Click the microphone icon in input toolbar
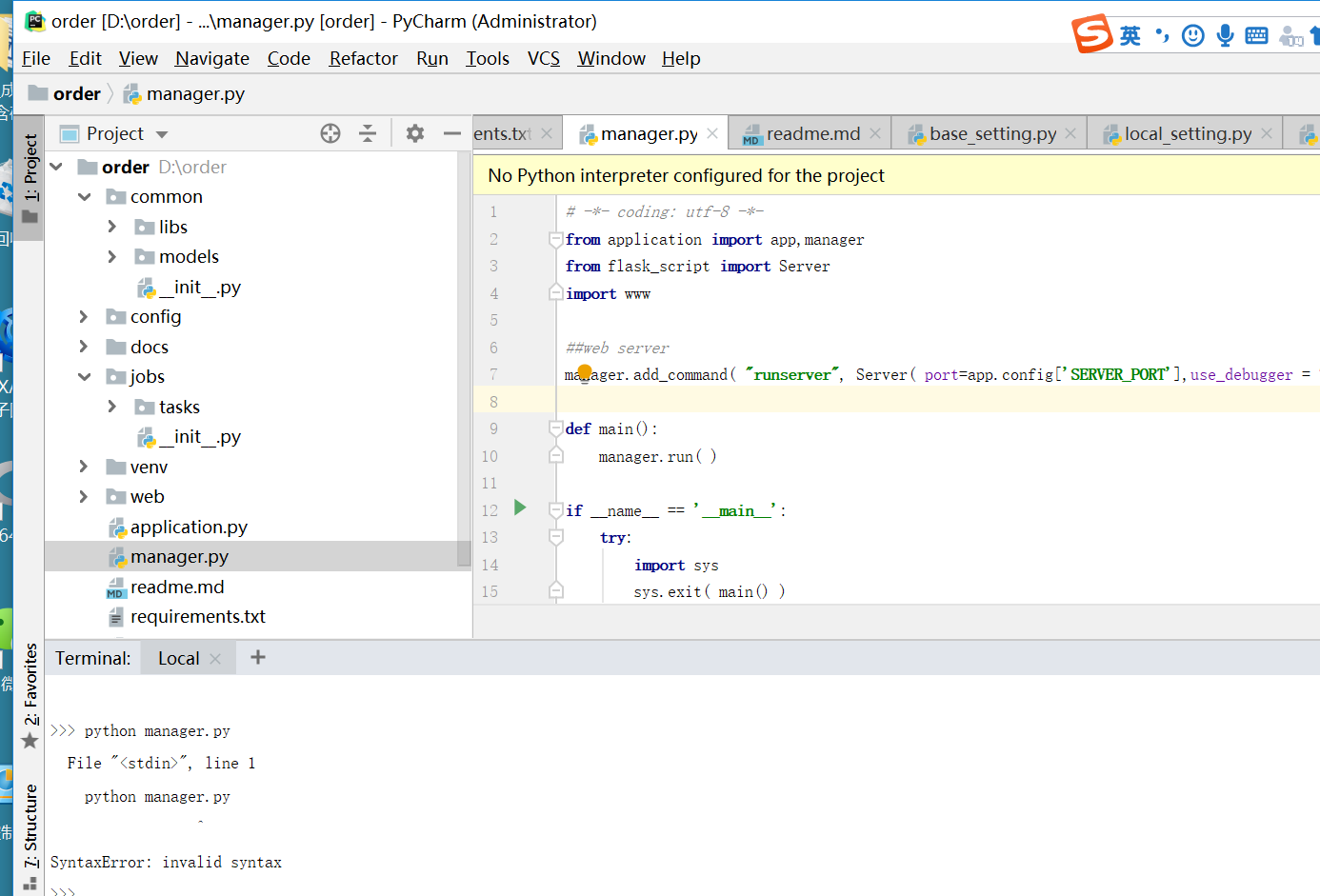This screenshot has height=896, width=1320. pos(1225,36)
